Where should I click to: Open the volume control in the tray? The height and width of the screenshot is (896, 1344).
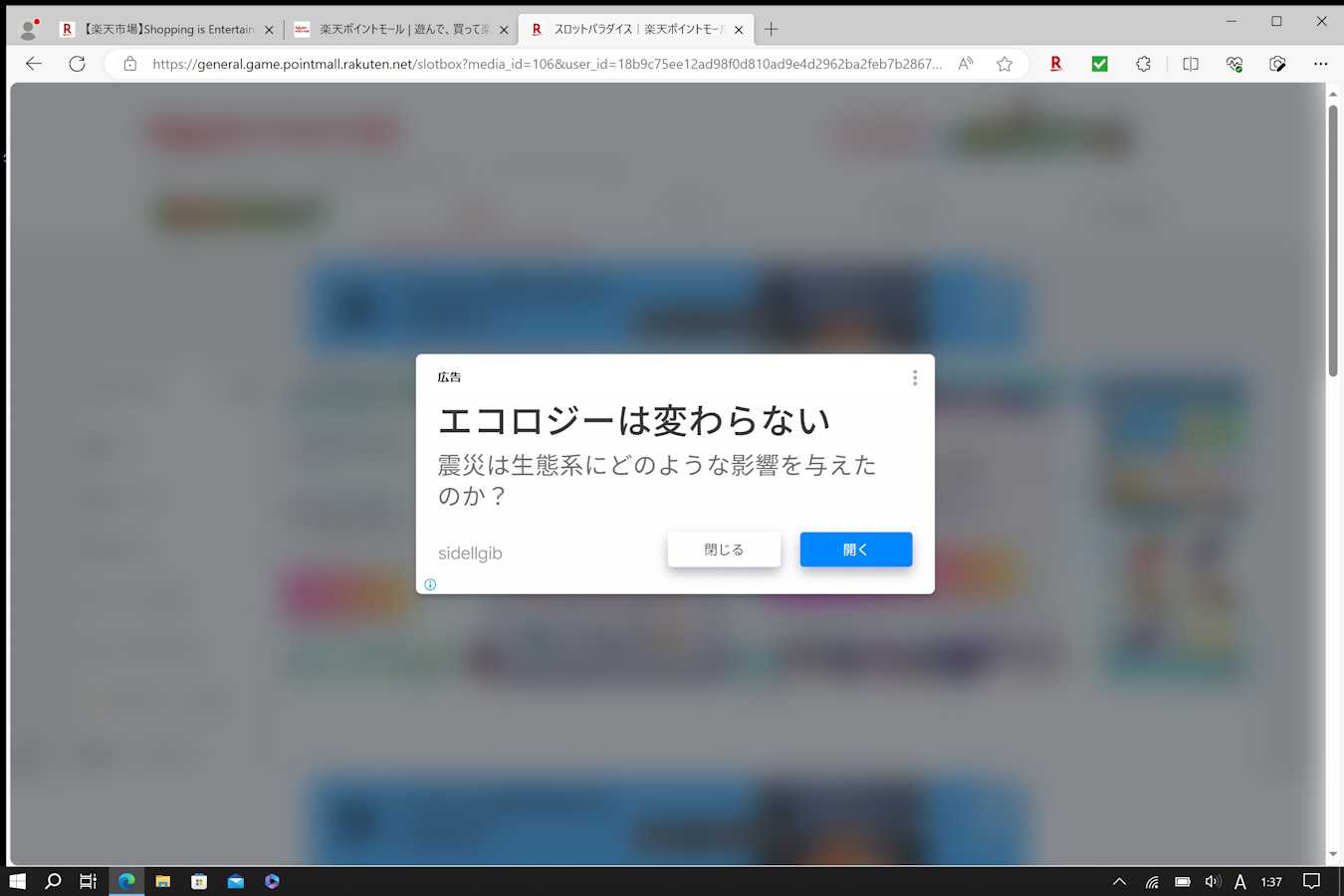(x=1213, y=881)
